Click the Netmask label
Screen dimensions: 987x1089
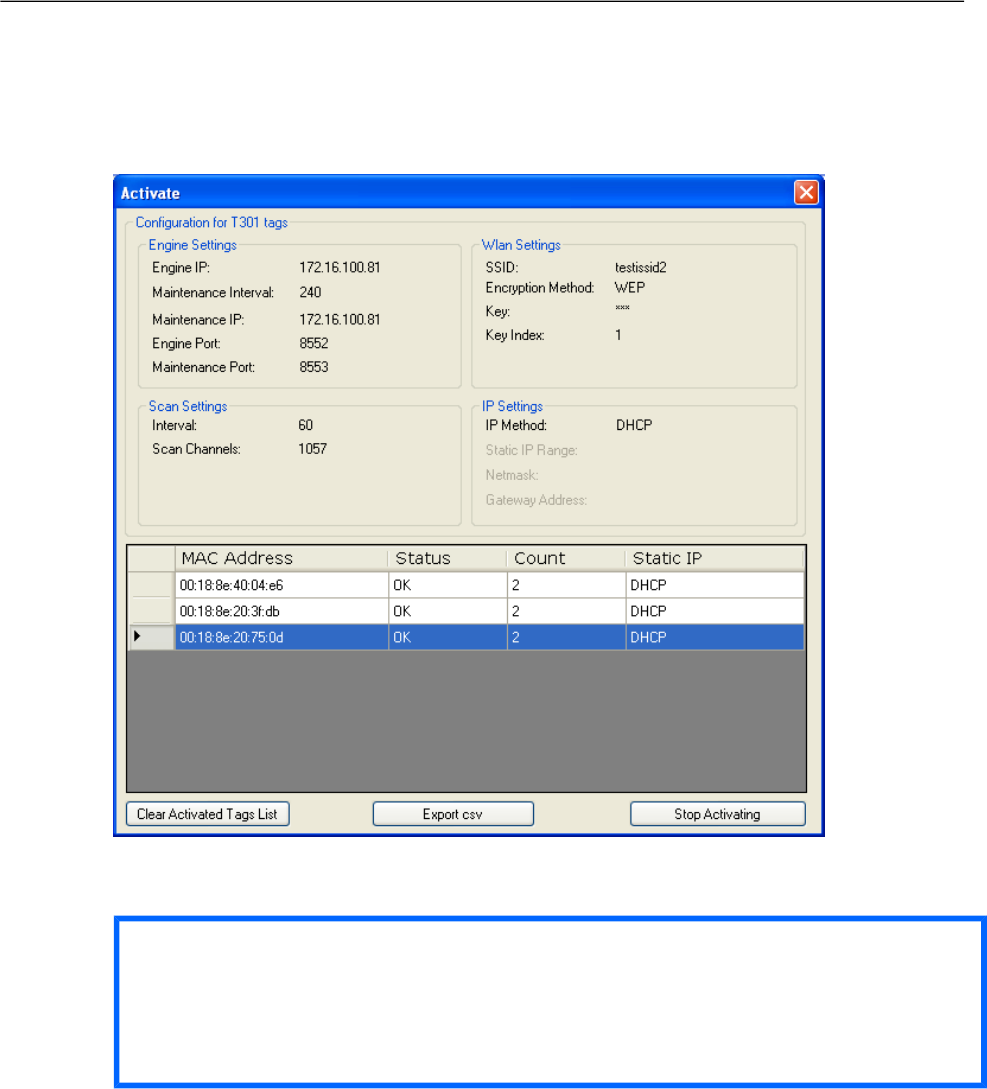[x=512, y=475]
